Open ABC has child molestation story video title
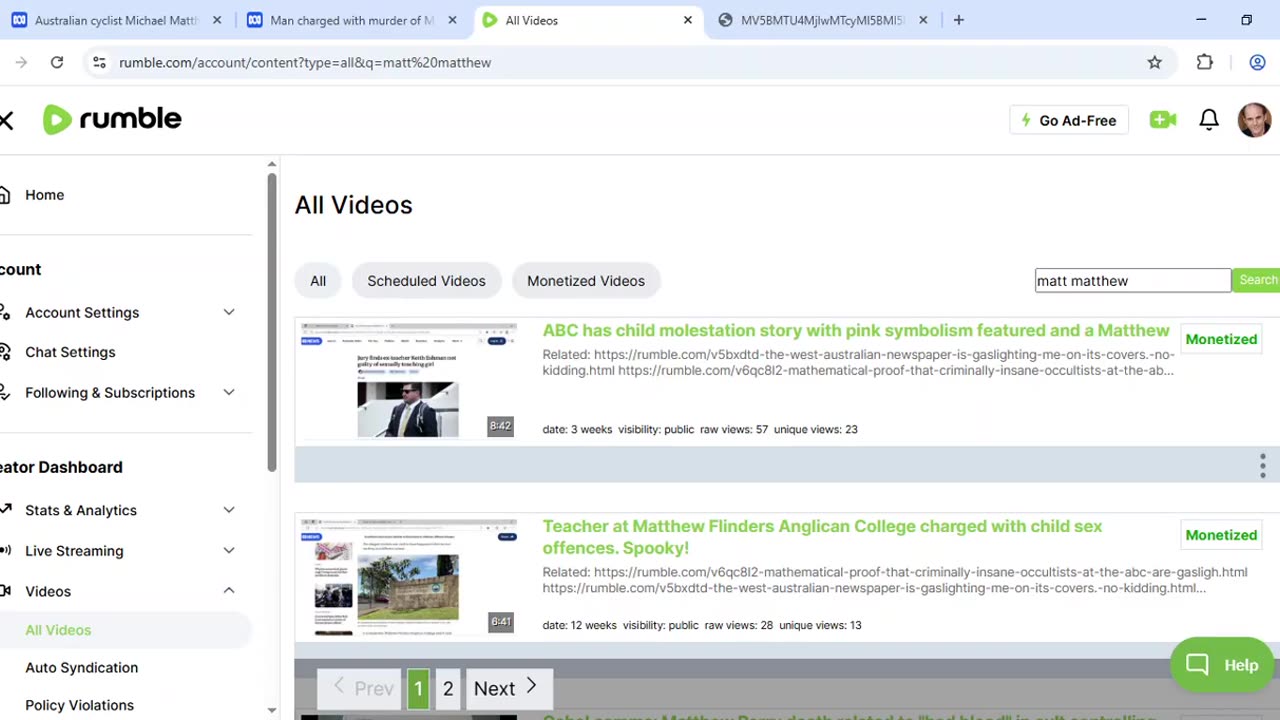The width and height of the screenshot is (1280, 720). coord(856,330)
